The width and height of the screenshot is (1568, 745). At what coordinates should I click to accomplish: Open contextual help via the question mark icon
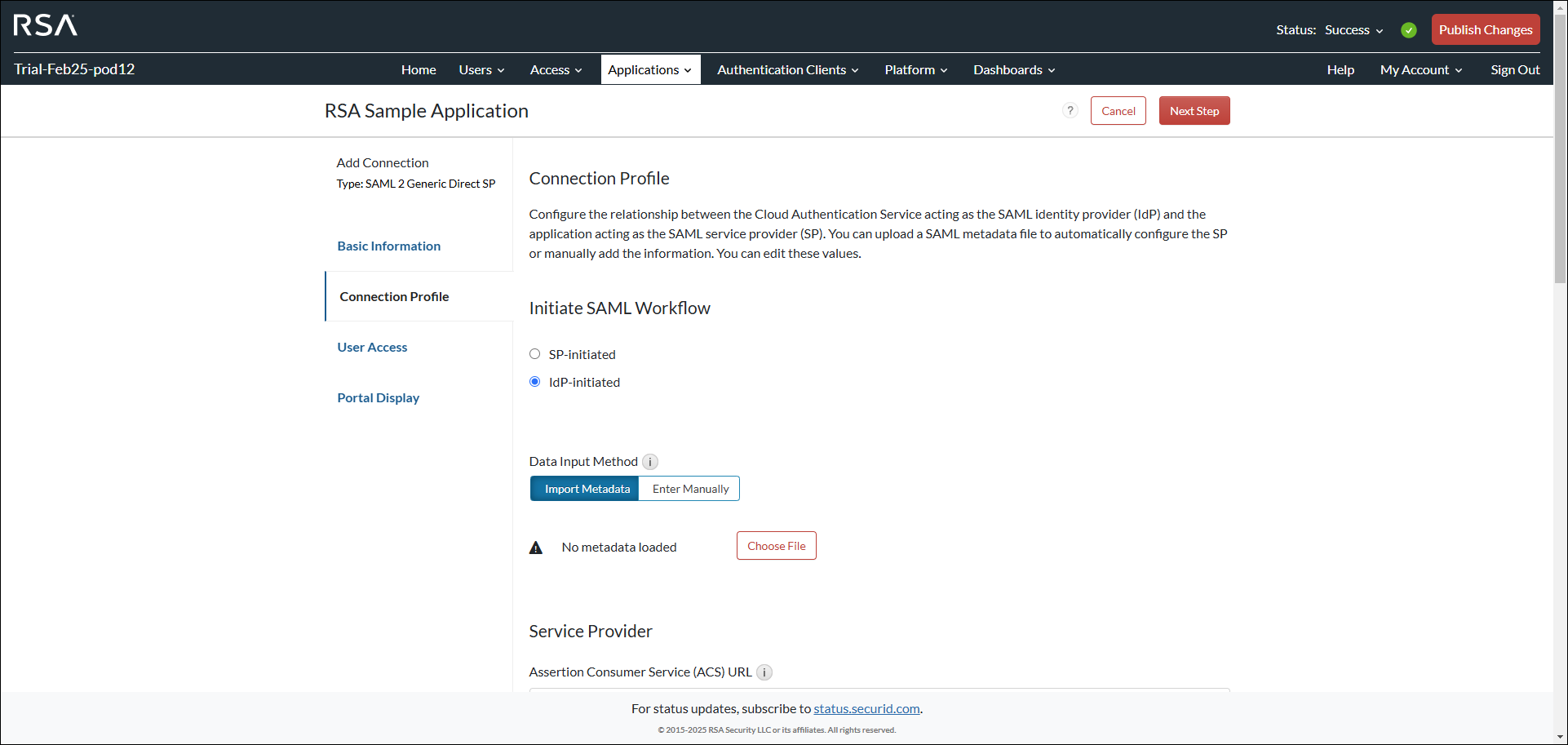click(x=1070, y=110)
